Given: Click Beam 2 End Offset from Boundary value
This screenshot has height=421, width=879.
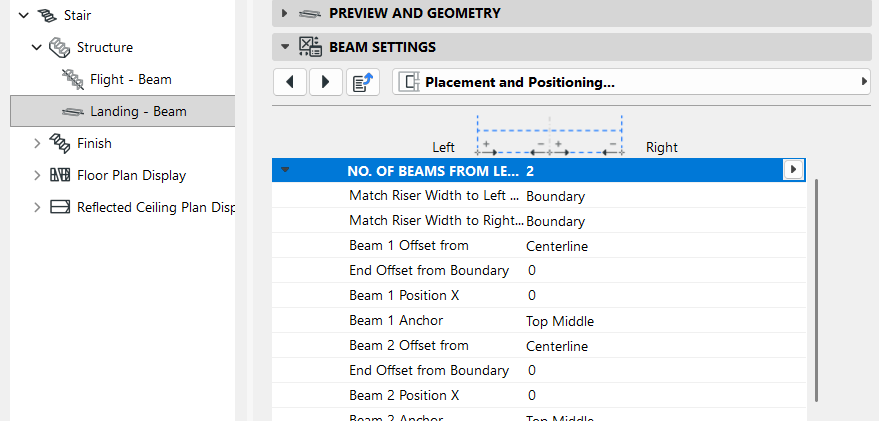Looking at the screenshot, I should (x=531, y=371).
